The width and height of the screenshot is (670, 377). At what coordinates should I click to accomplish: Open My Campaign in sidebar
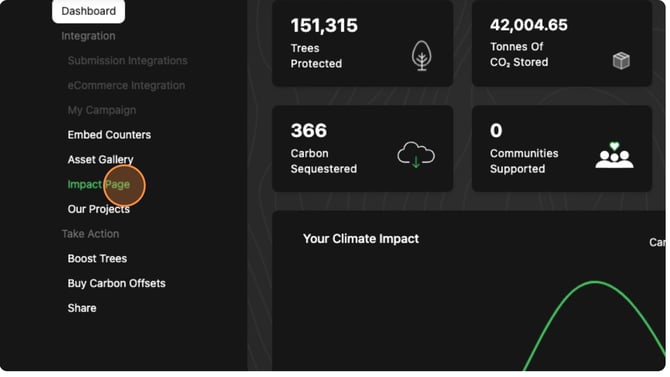tap(102, 110)
